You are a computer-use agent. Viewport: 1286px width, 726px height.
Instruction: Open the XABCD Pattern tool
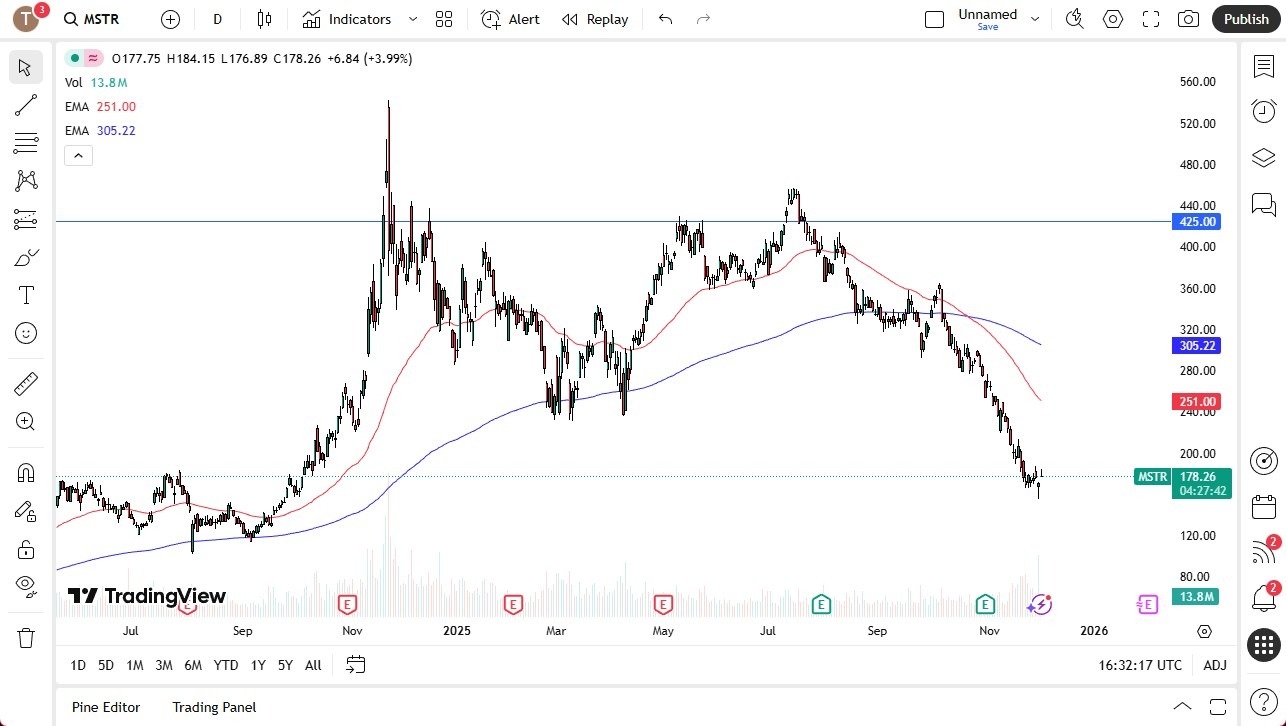(26, 180)
